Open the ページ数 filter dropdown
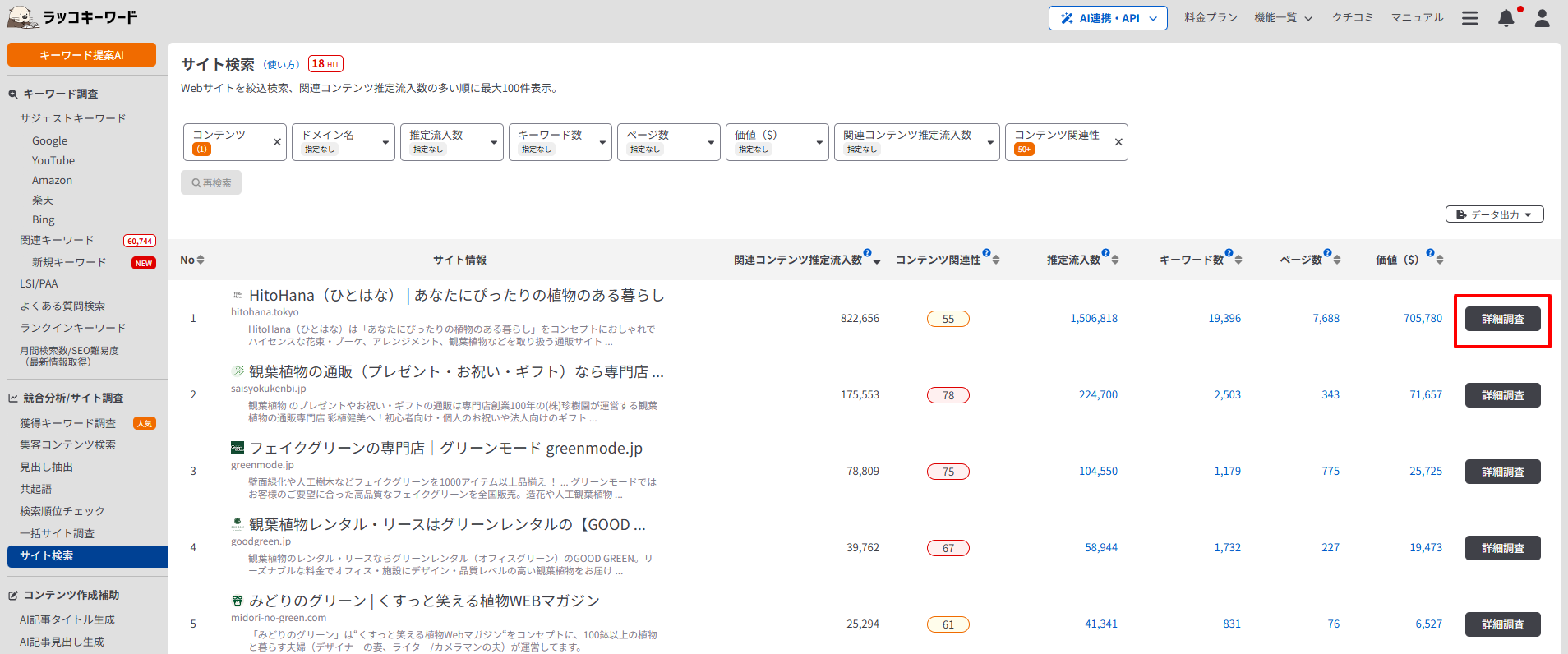 click(x=669, y=142)
